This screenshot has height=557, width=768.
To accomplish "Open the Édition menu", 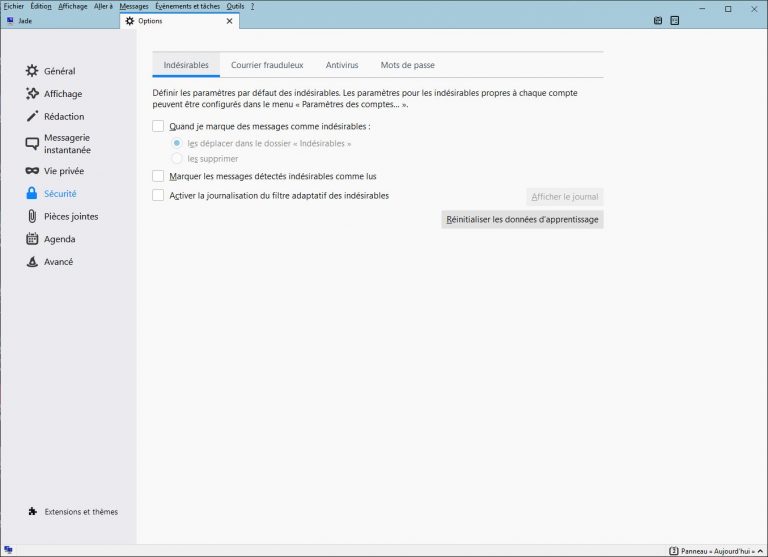I will [x=41, y=6].
